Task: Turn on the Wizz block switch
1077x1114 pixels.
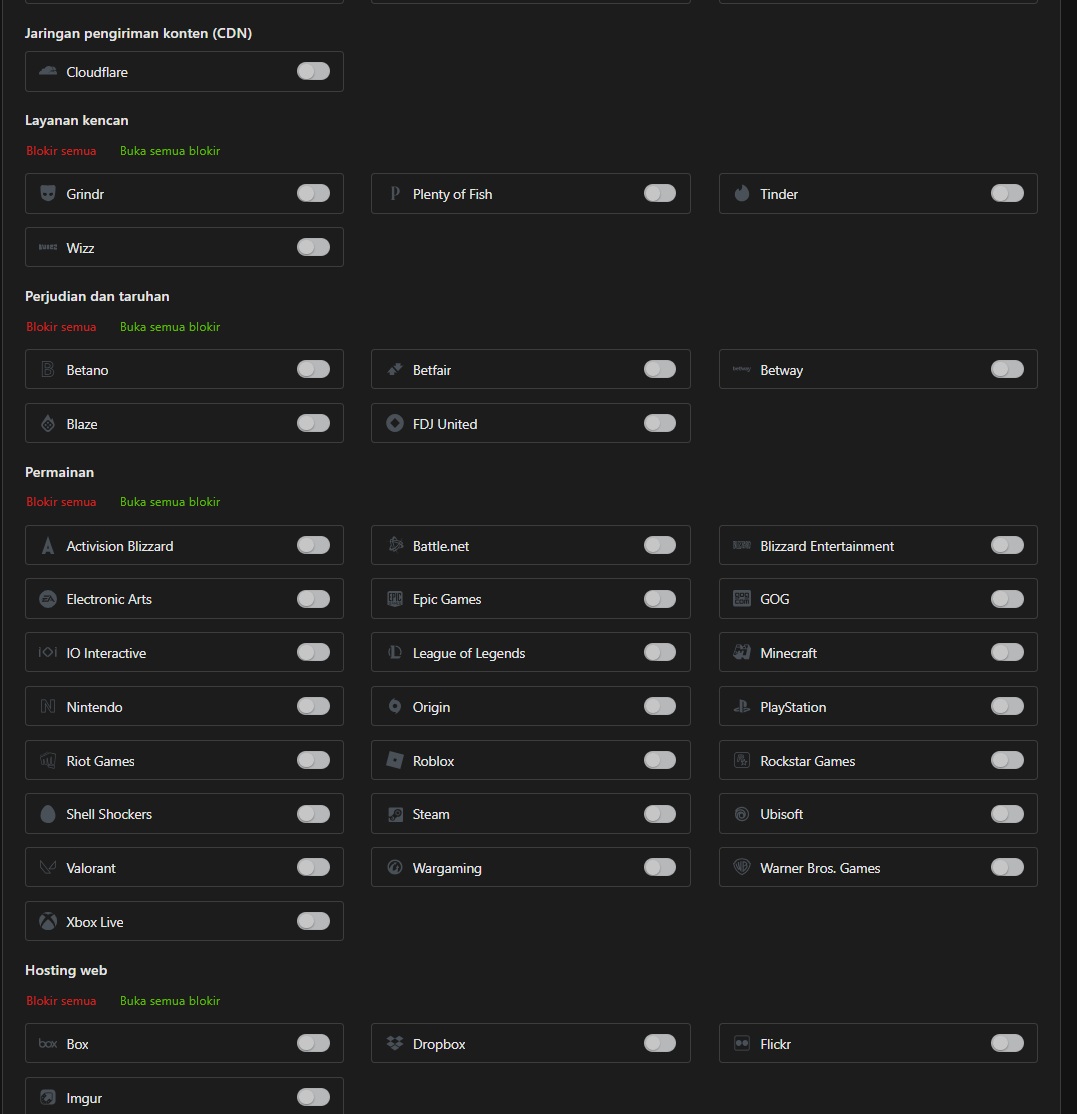Action: click(313, 247)
